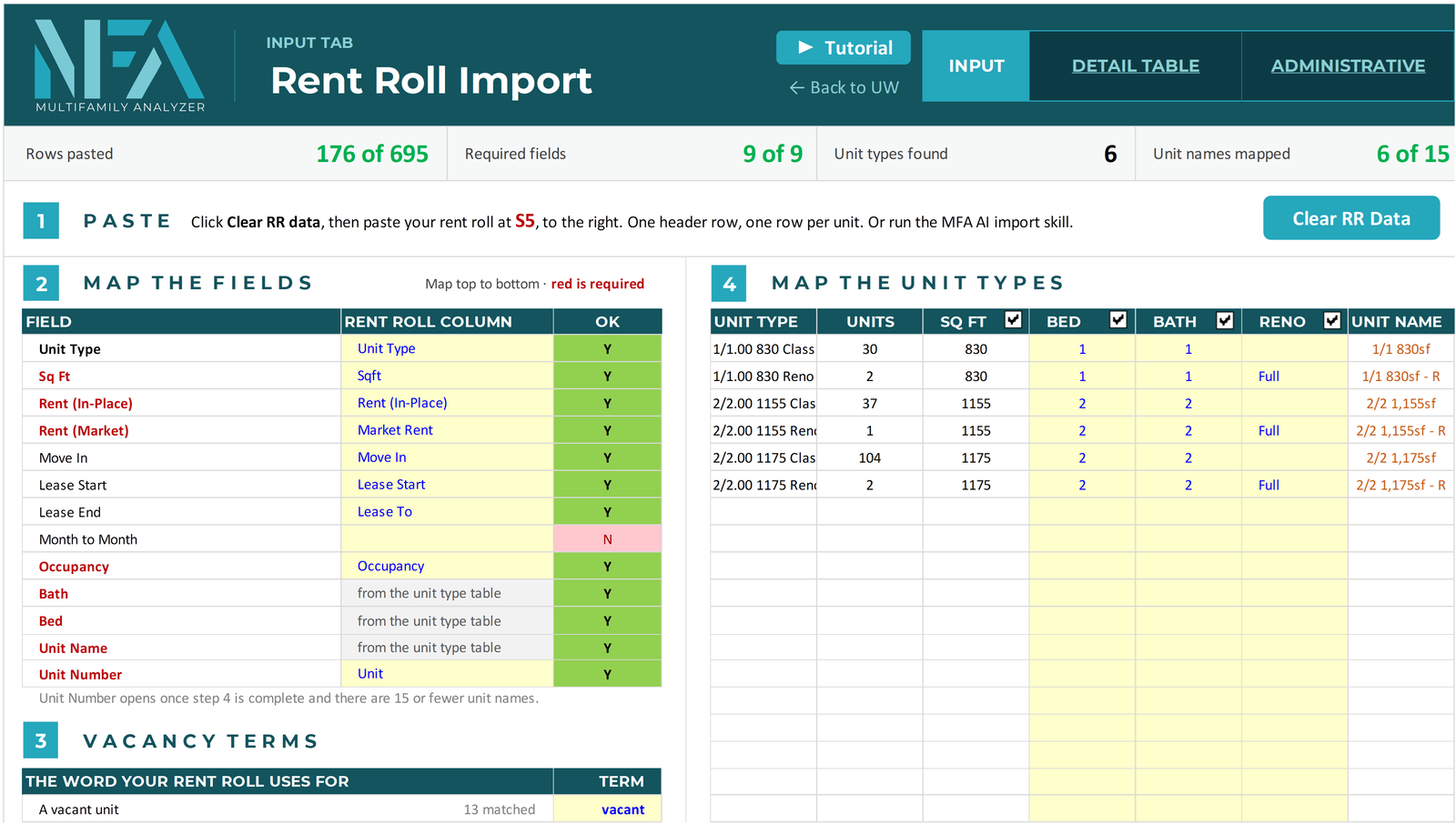Select the Occupancy mapping cell

click(x=447, y=567)
